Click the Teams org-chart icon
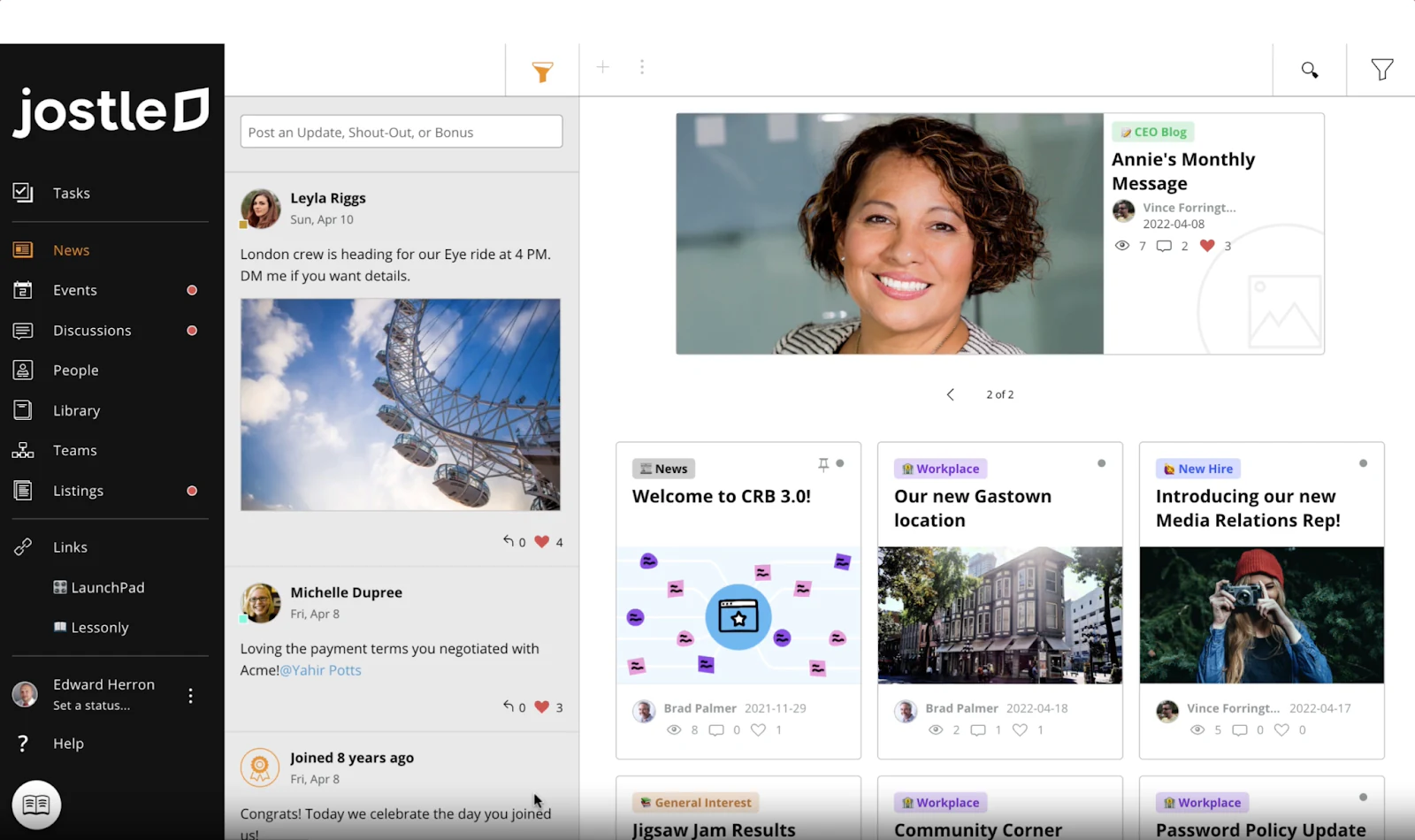Screen dimensions: 1415x840 tap(23, 450)
